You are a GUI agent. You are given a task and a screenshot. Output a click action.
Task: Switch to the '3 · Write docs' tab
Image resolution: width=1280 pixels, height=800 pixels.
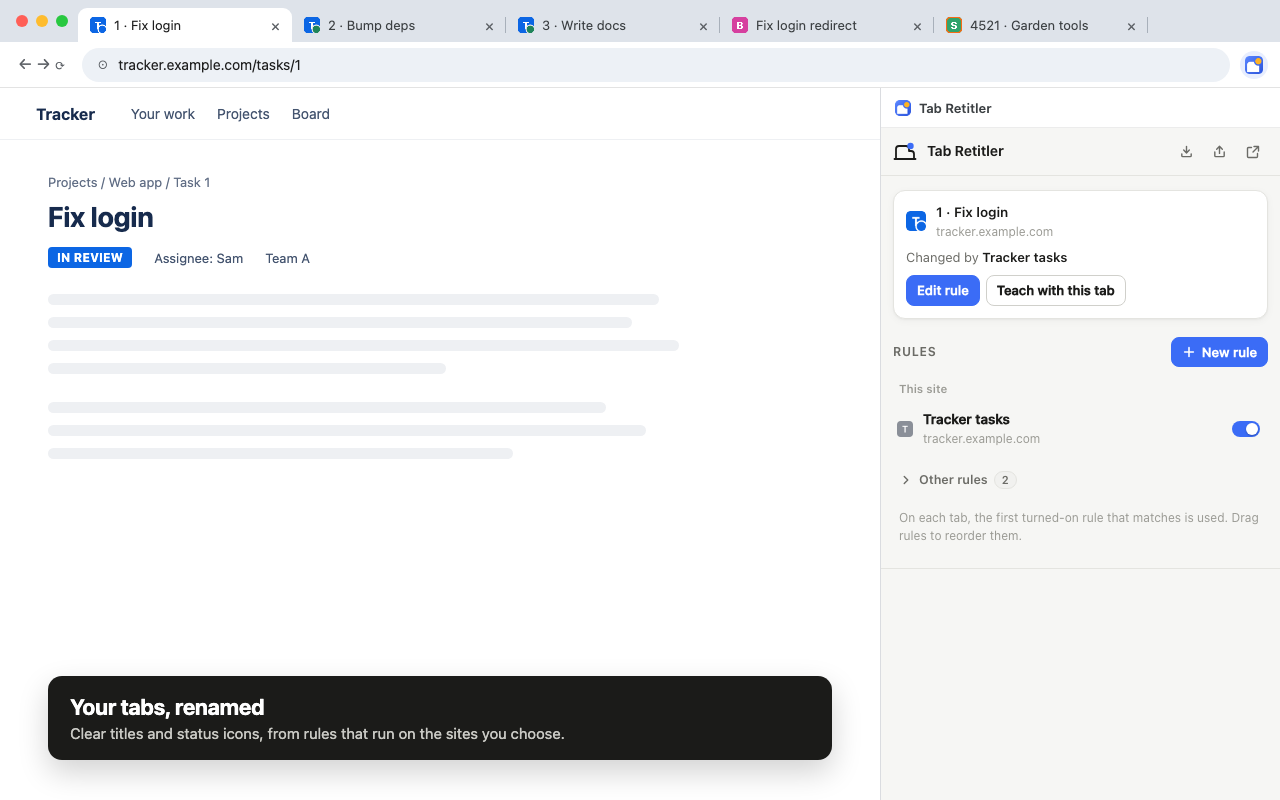point(613,26)
